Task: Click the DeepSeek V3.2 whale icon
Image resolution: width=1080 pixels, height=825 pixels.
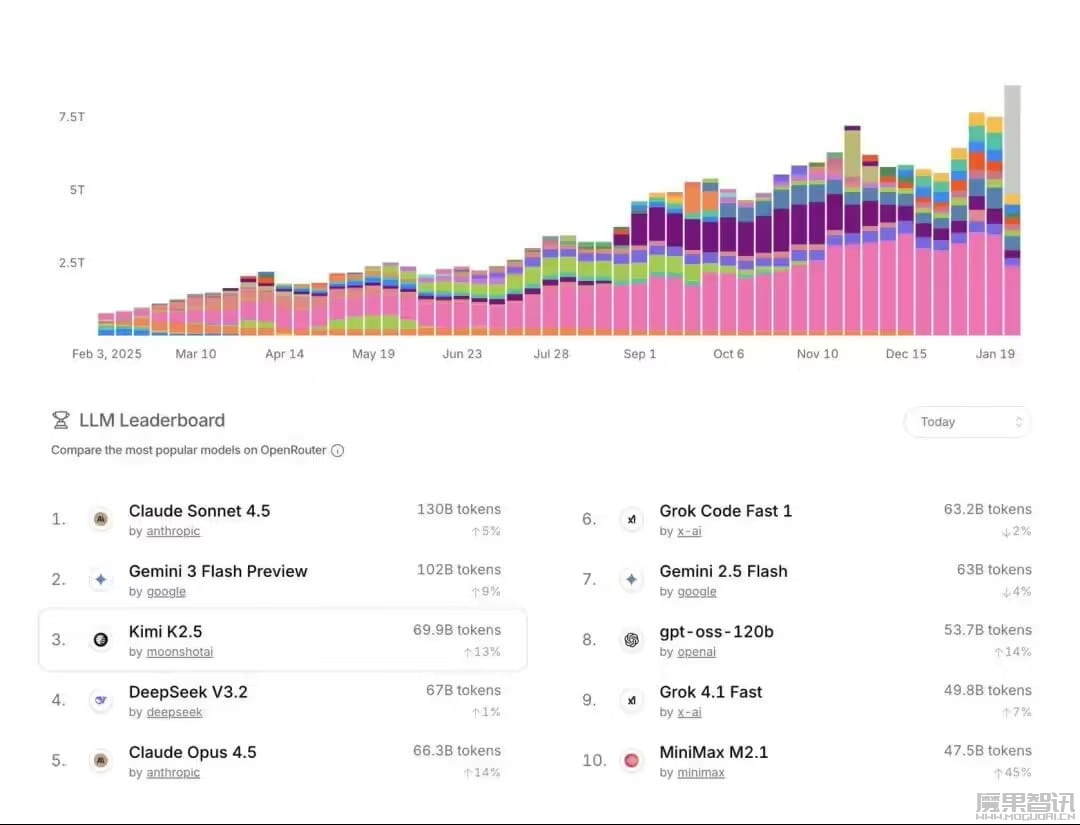Action: pos(100,700)
